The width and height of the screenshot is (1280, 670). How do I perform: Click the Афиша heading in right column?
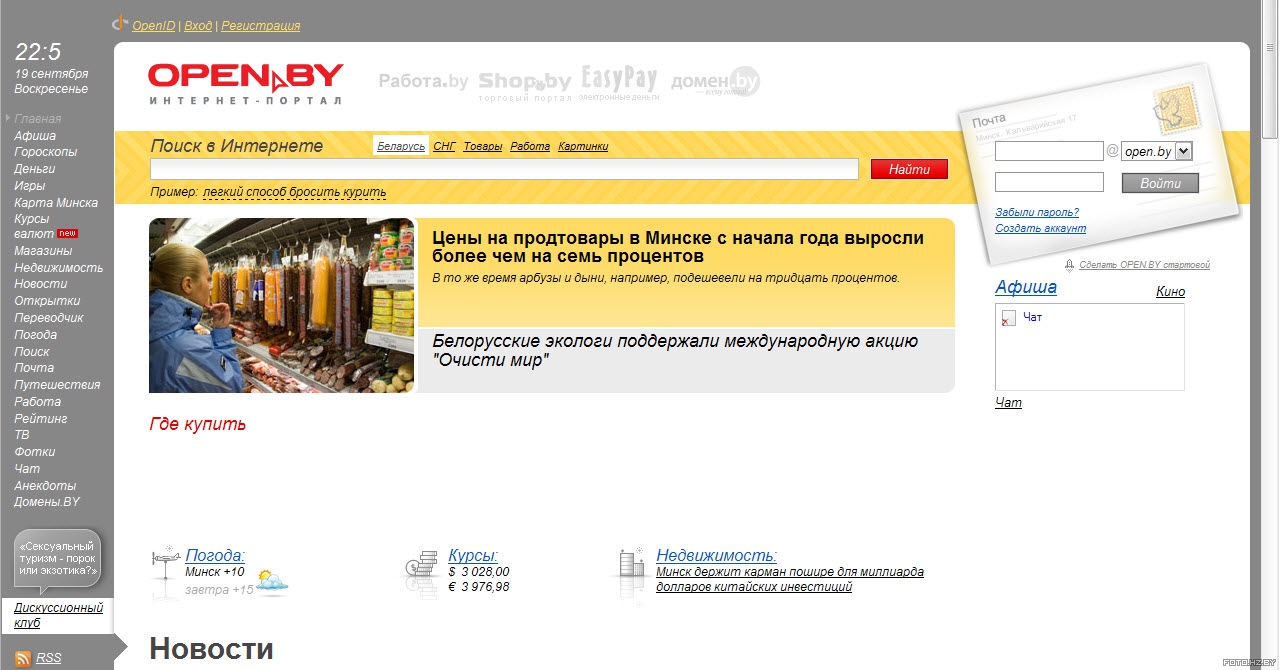(1026, 288)
